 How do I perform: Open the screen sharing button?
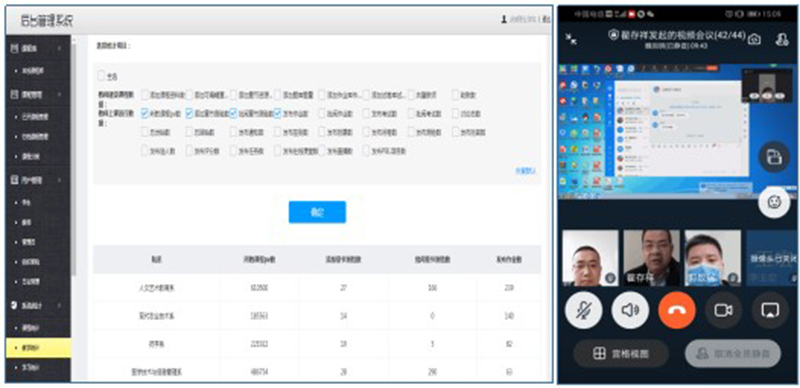click(x=770, y=310)
